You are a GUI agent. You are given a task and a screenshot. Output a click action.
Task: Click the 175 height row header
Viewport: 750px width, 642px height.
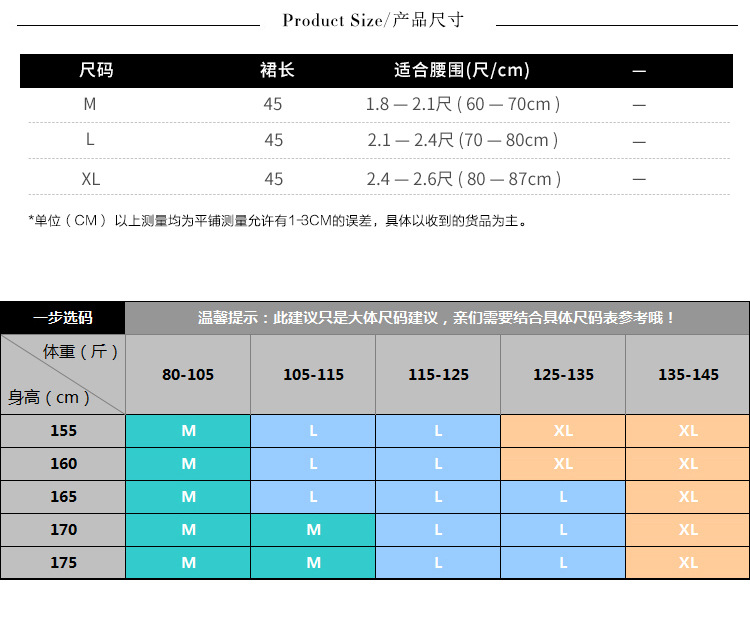pos(63,563)
